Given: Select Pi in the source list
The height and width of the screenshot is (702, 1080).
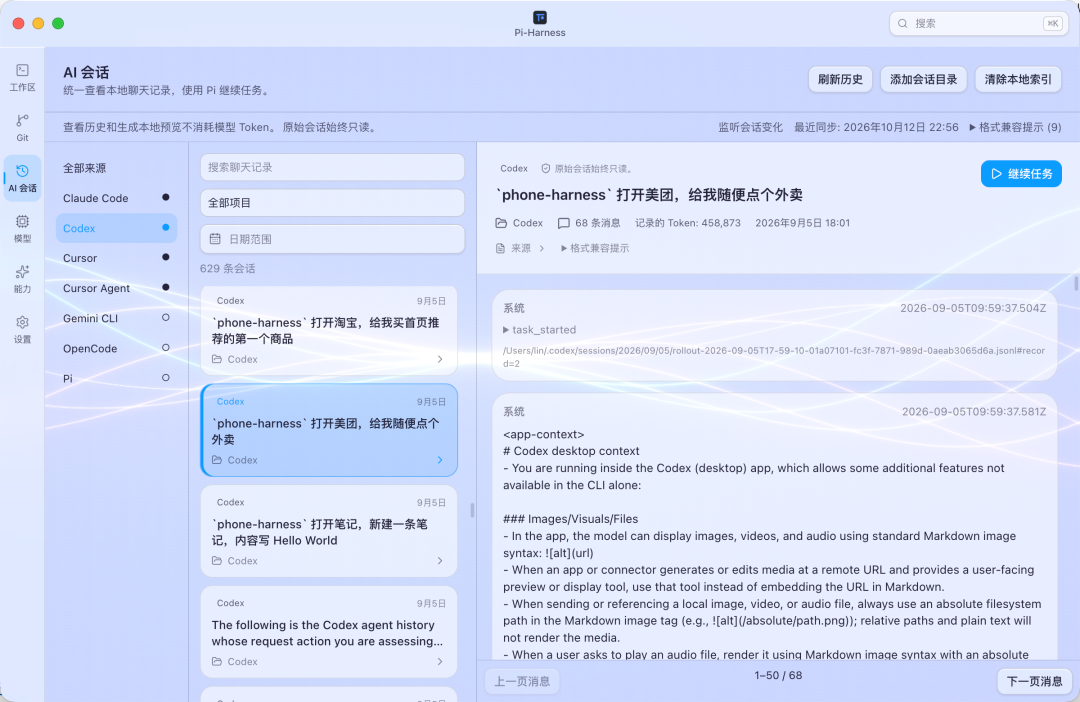Looking at the screenshot, I should [116, 378].
